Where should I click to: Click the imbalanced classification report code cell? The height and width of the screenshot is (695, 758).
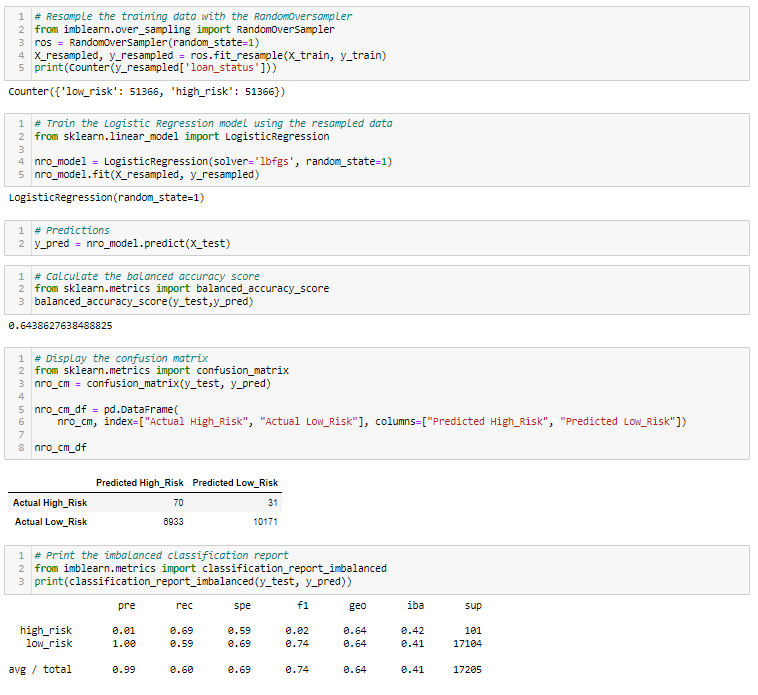coord(377,570)
